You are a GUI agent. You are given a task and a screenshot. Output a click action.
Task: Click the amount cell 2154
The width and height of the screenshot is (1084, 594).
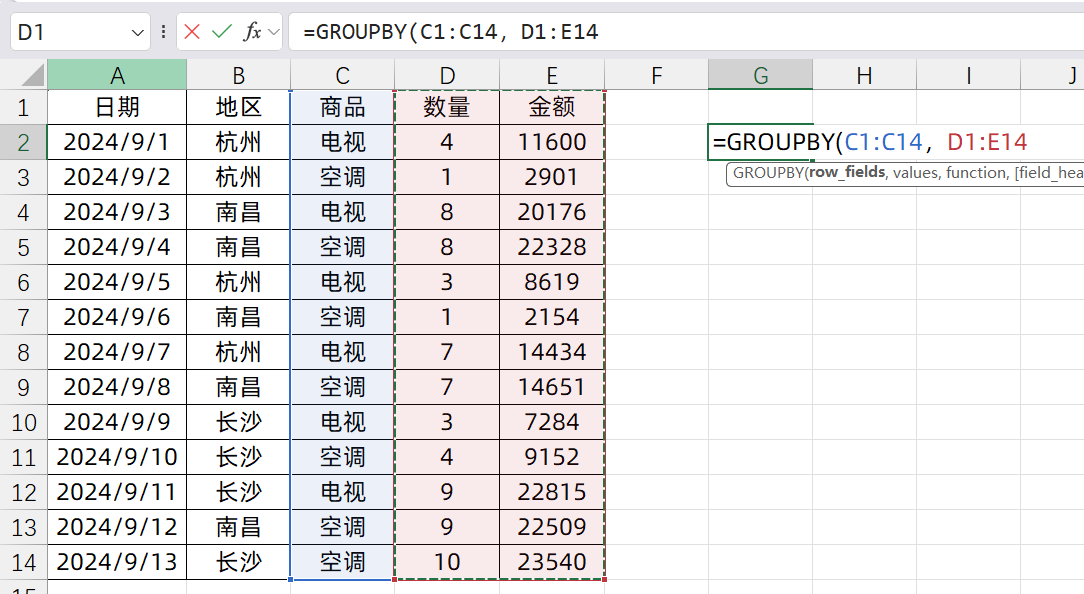point(552,317)
